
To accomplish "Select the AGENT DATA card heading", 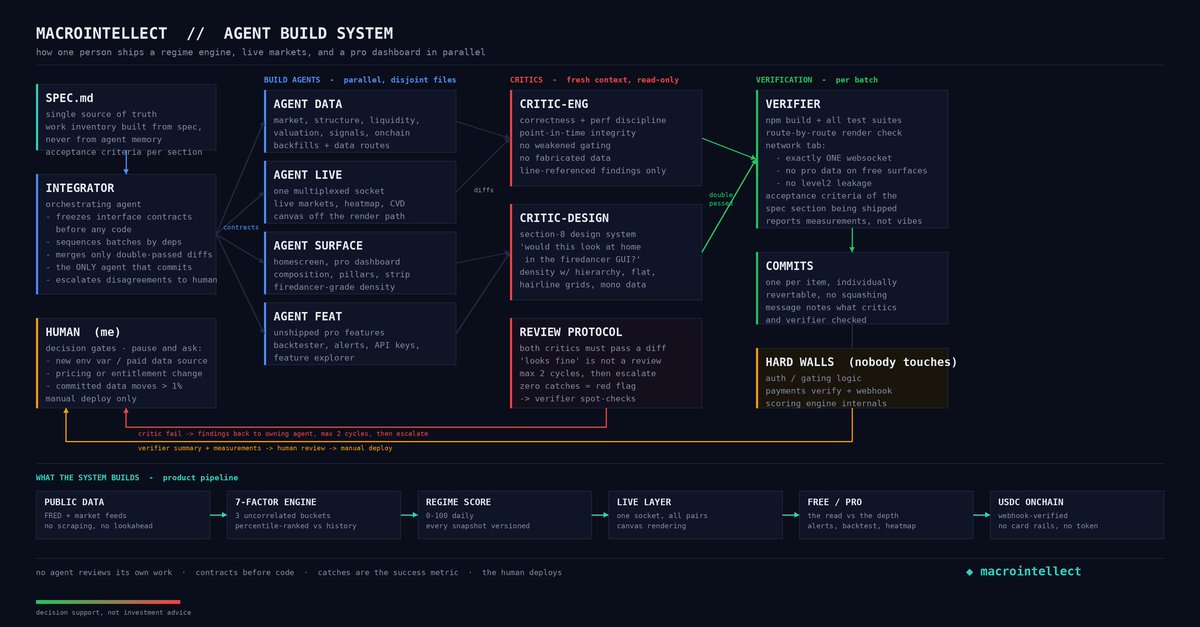I will click(x=308, y=104).
